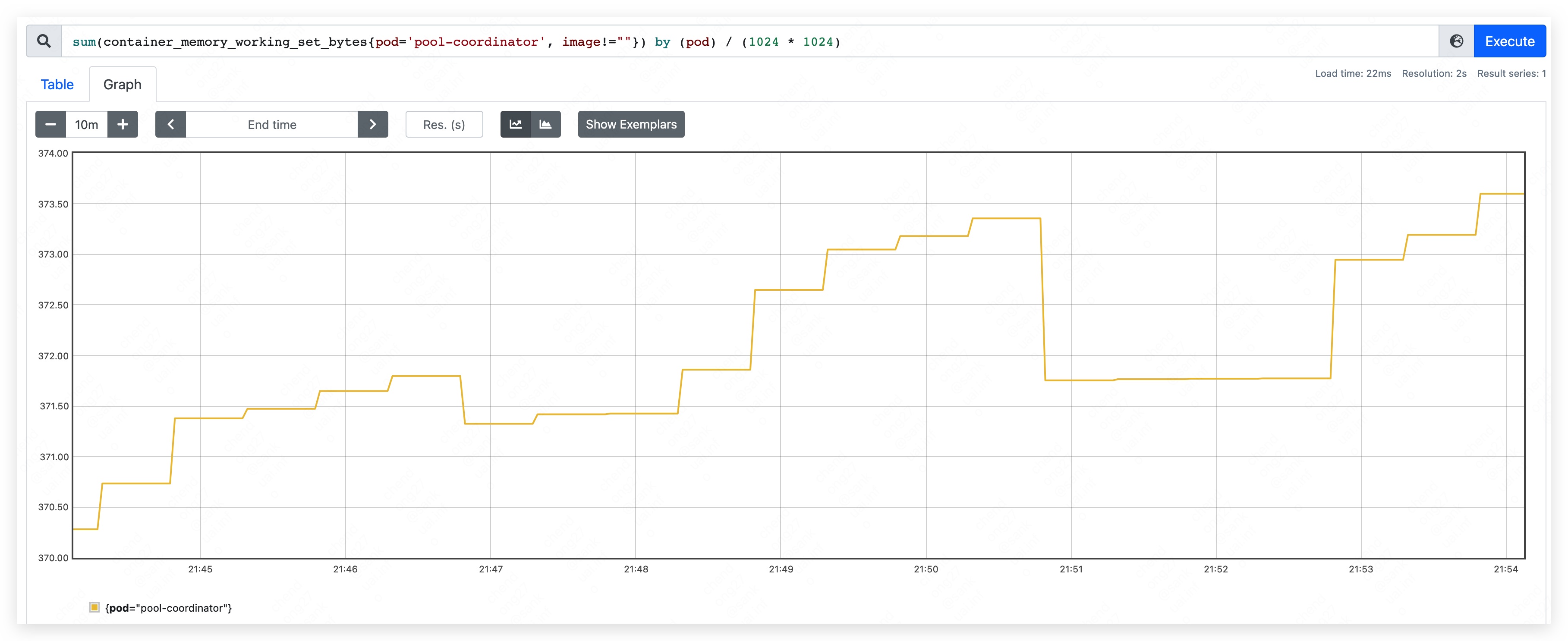
Task: Select the Graph tab
Action: tap(123, 85)
